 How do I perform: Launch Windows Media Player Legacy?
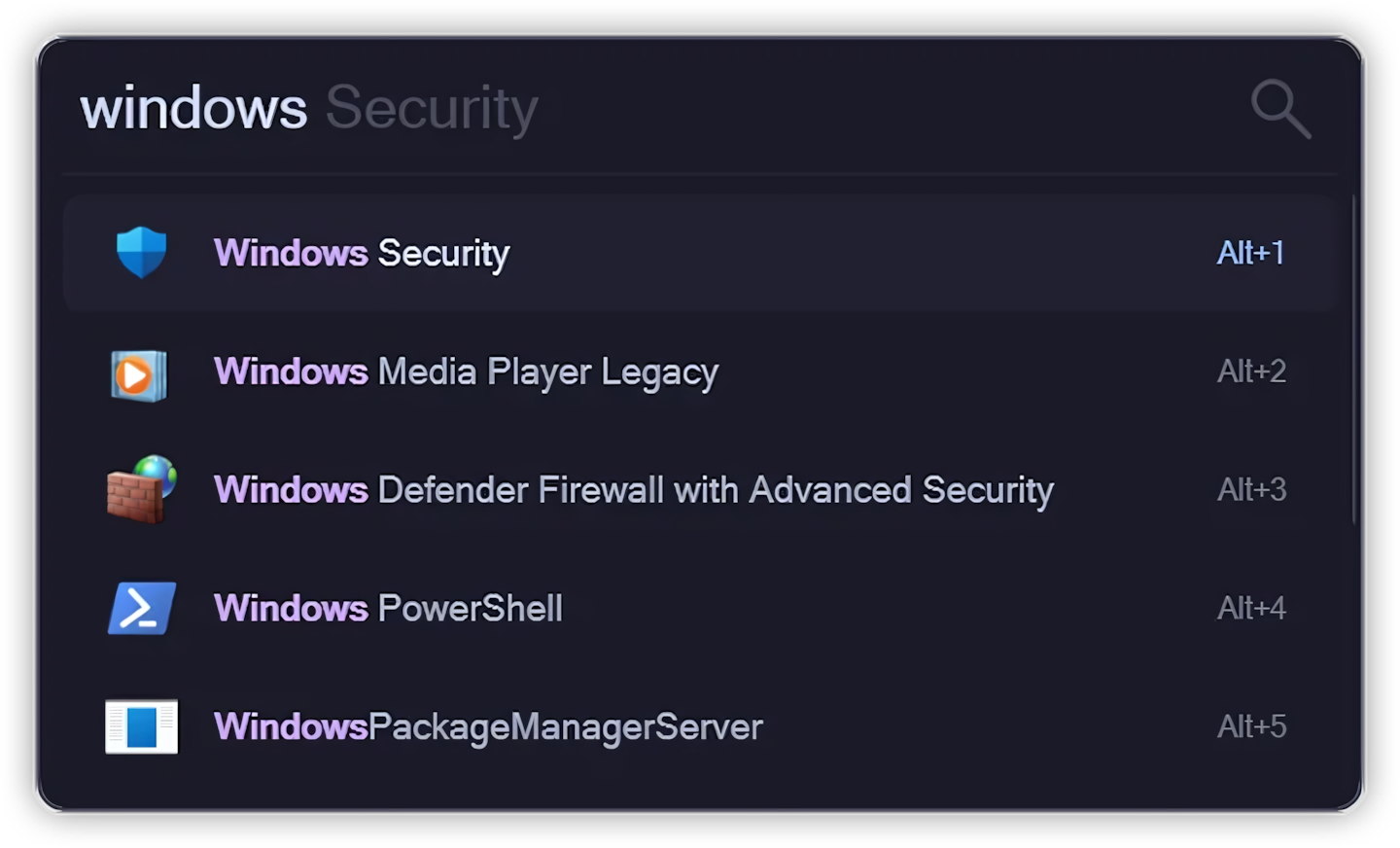(466, 372)
